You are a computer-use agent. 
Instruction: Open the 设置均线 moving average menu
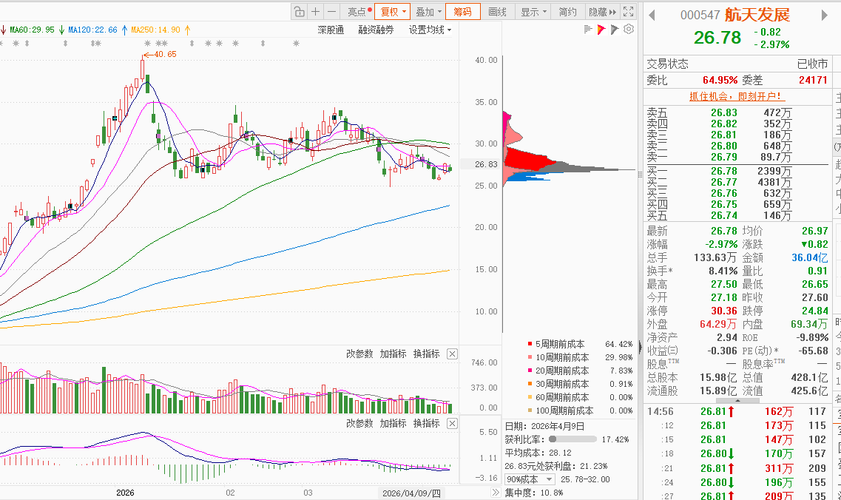430,30
